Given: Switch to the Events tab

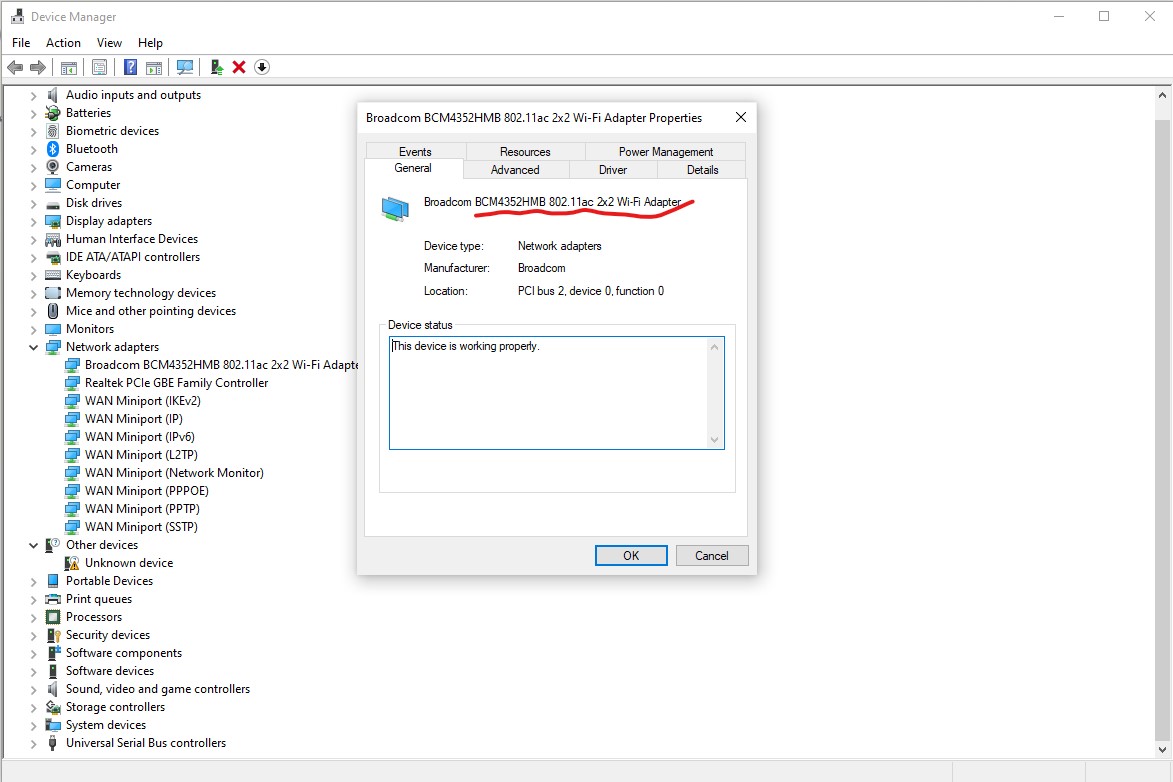Looking at the screenshot, I should tap(415, 152).
